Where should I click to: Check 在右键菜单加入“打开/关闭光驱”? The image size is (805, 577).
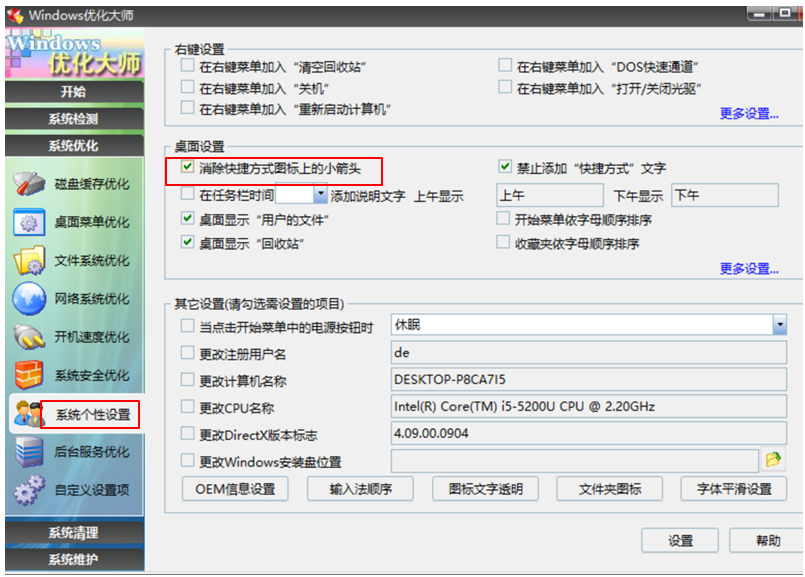pyautogui.click(x=505, y=87)
